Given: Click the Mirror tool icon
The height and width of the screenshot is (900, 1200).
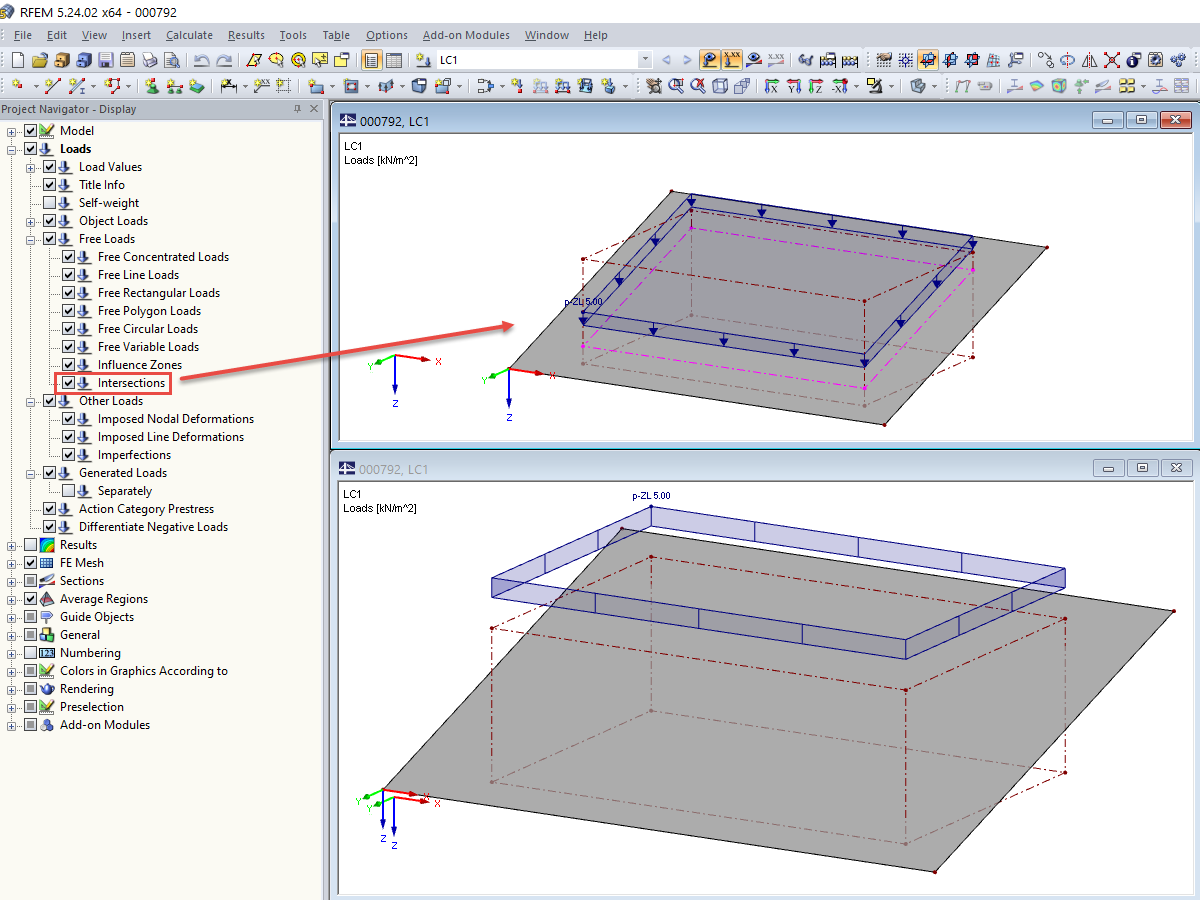Looking at the screenshot, I should click(1090, 60).
